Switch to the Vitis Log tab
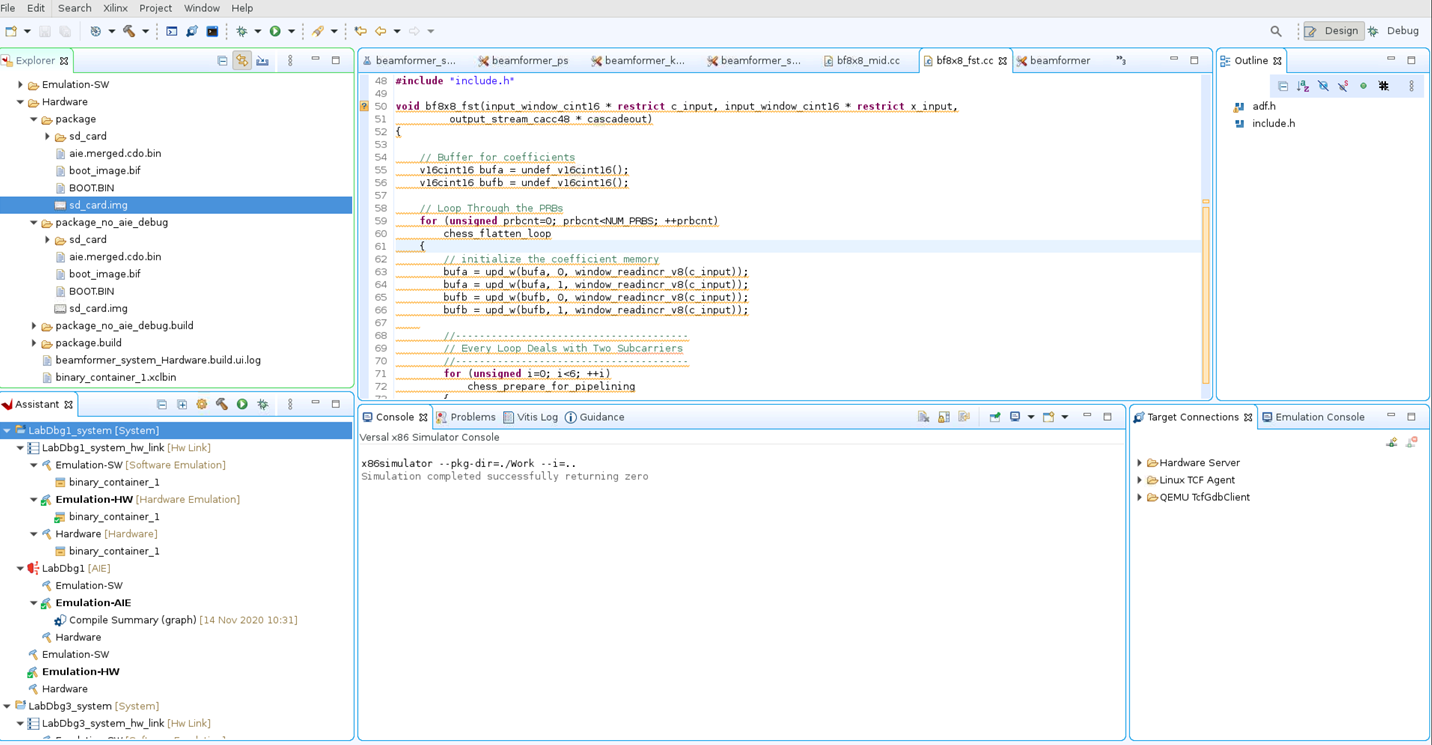 tap(536, 417)
